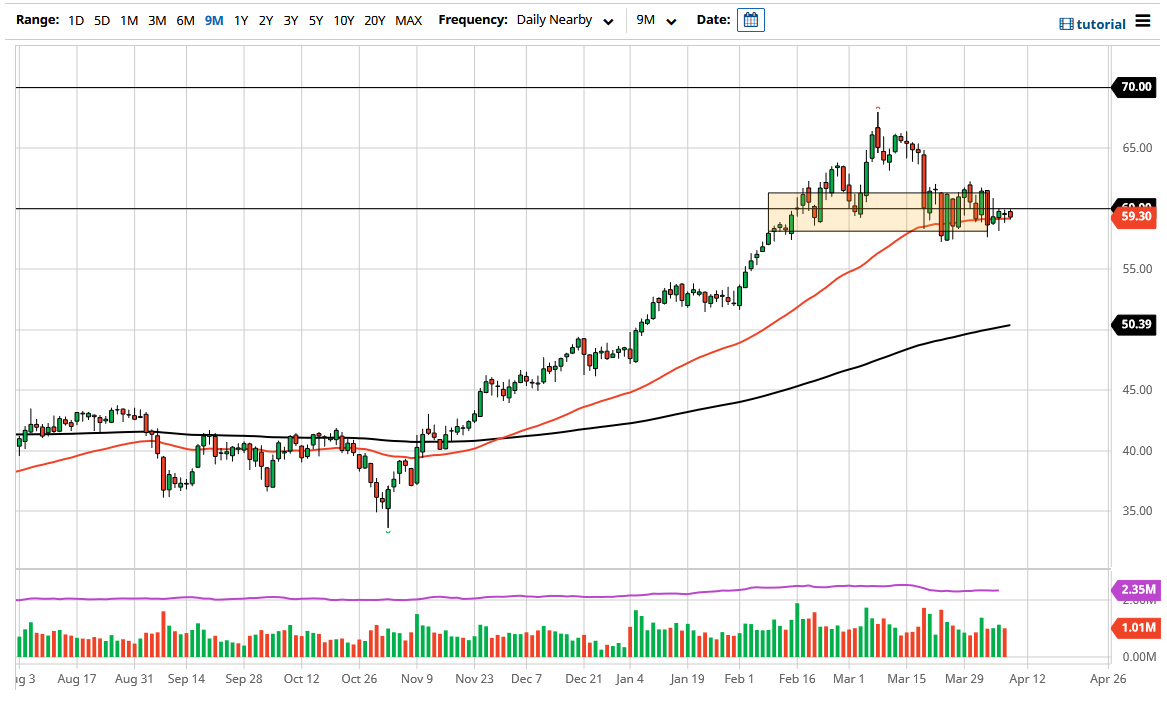Switch range to 1M
1167x705 pixels.
tap(128, 20)
